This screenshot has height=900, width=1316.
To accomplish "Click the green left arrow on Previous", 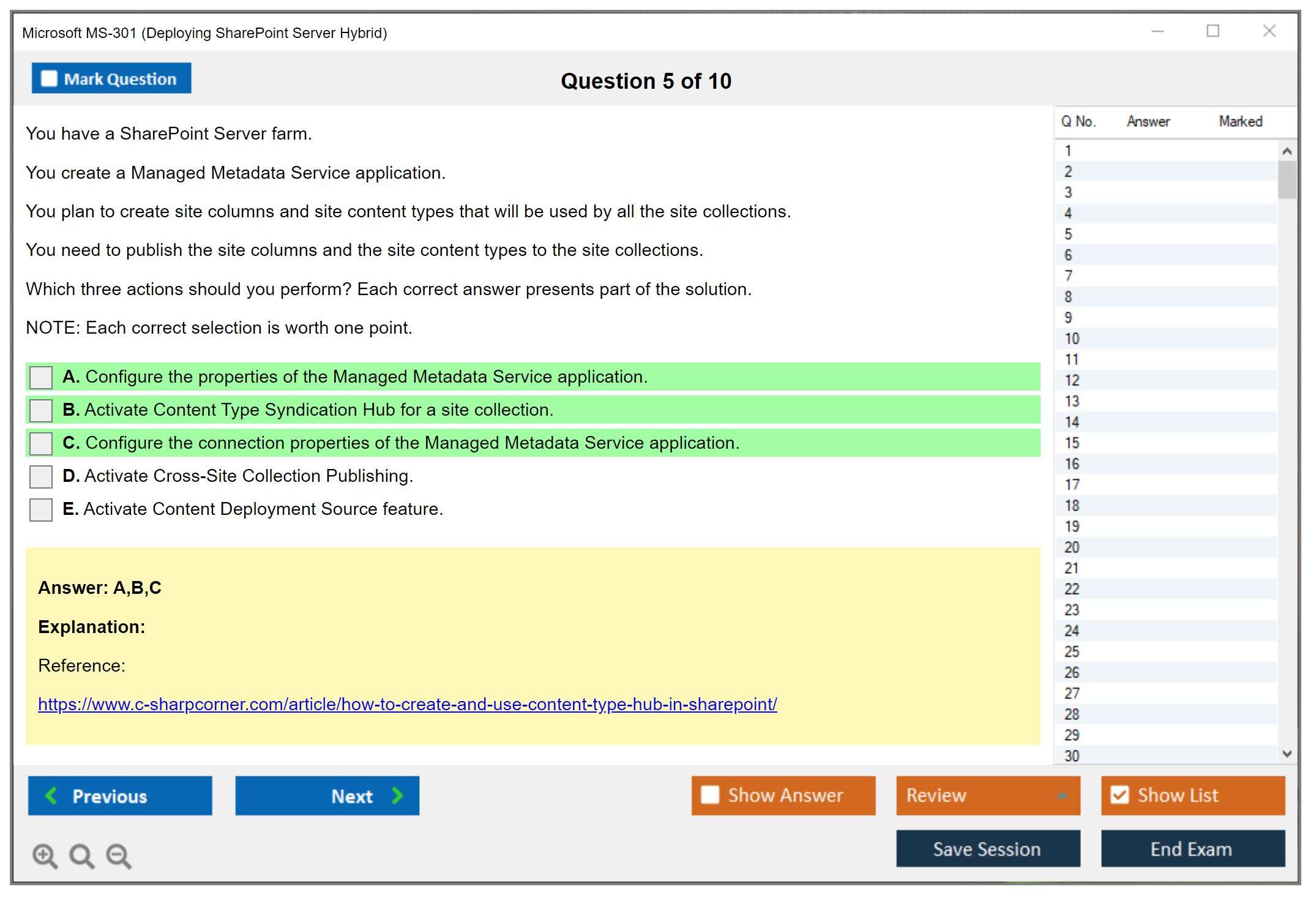I will coord(51,795).
